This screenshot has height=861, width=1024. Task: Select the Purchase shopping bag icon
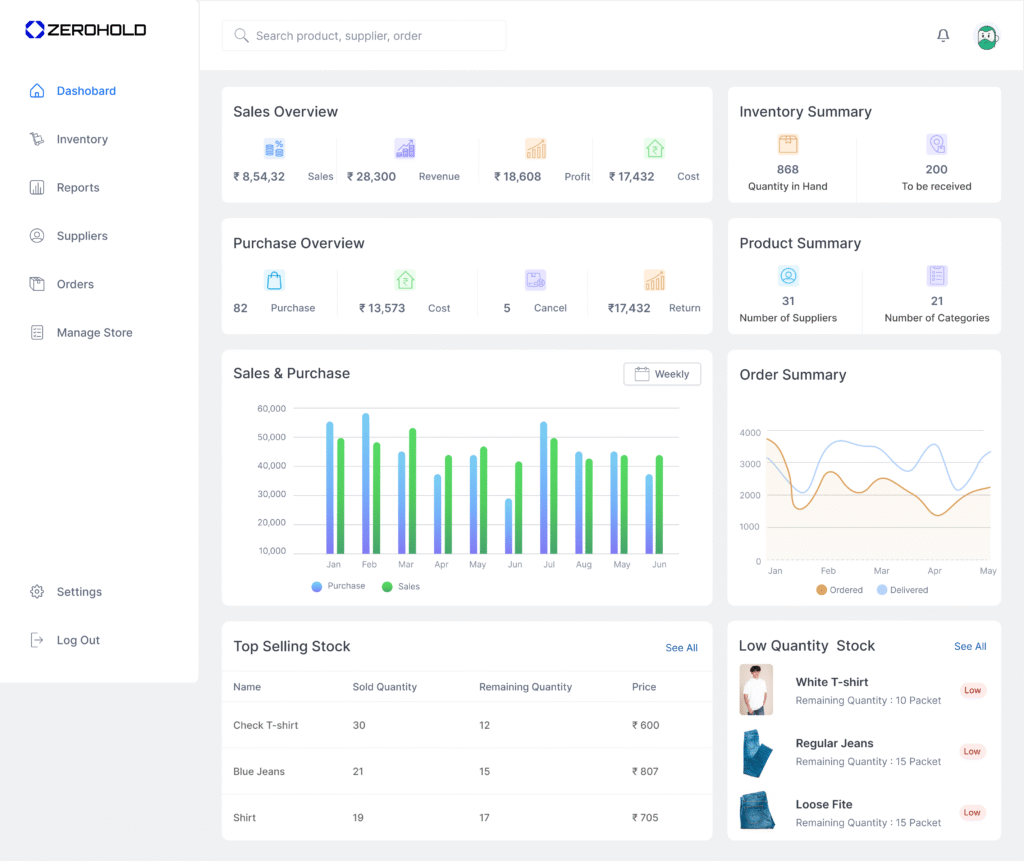coord(274,280)
